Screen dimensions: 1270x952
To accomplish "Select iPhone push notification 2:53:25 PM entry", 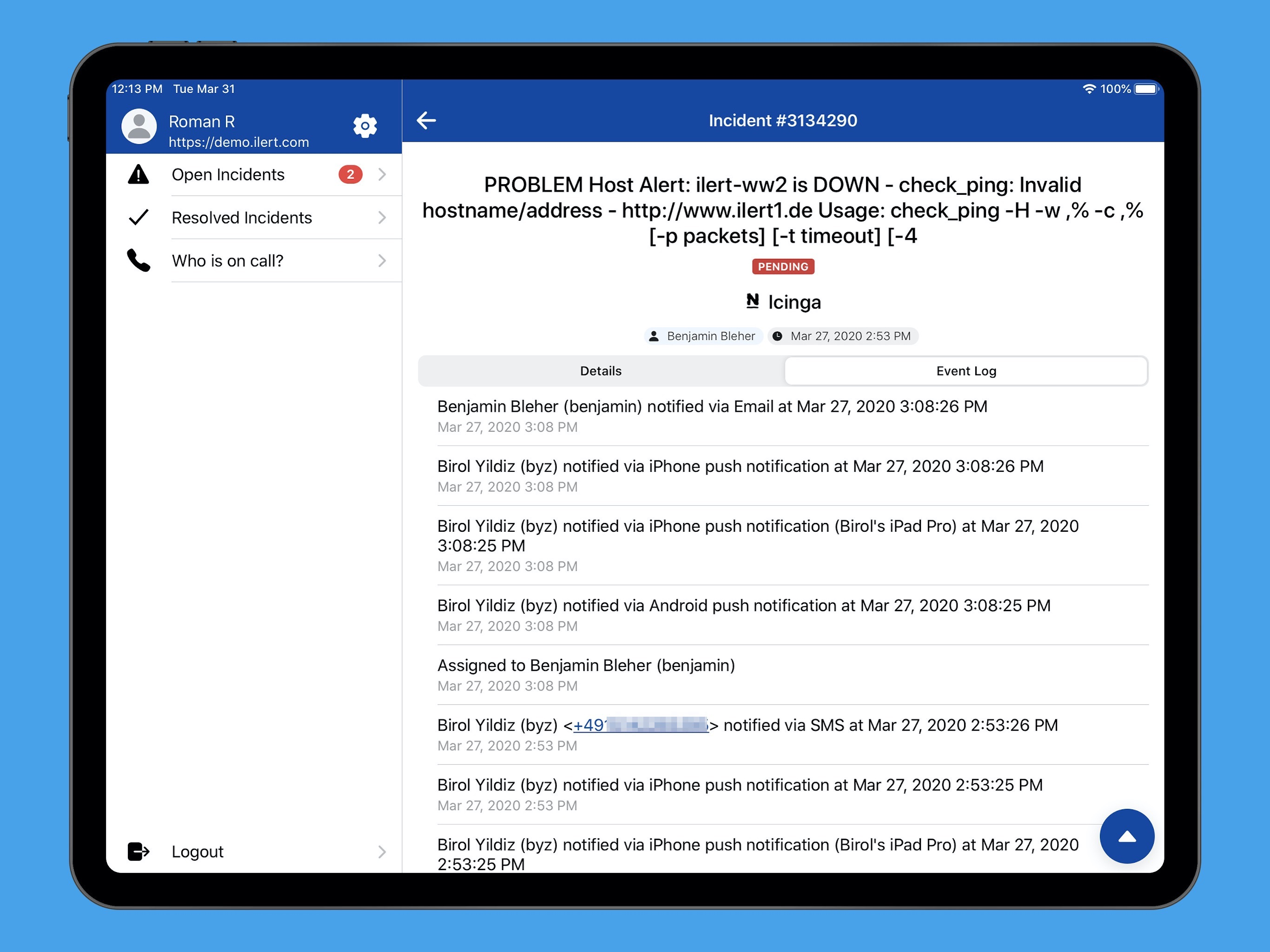I will click(x=792, y=795).
